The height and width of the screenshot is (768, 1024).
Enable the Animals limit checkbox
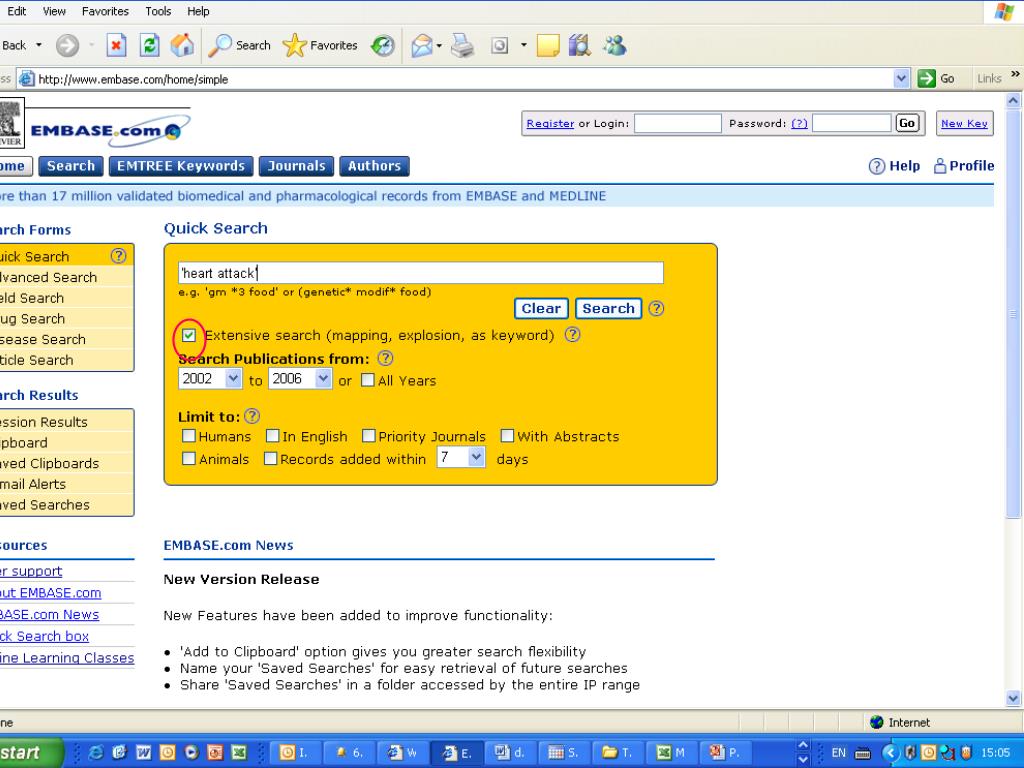(189, 458)
